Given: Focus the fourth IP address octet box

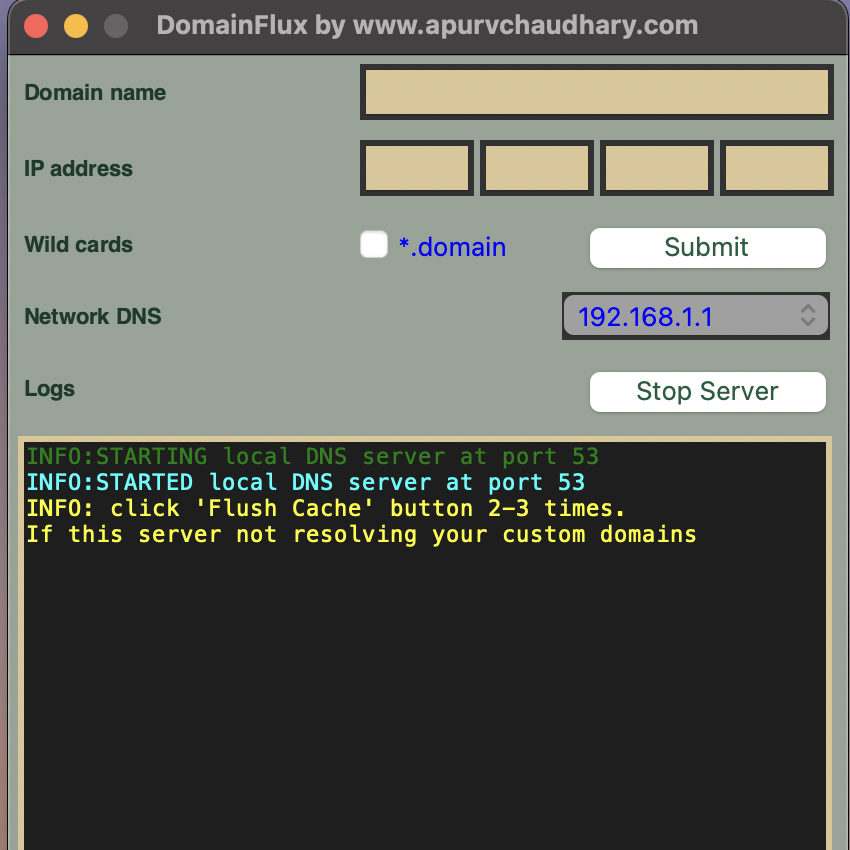Looking at the screenshot, I should pos(777,168).
